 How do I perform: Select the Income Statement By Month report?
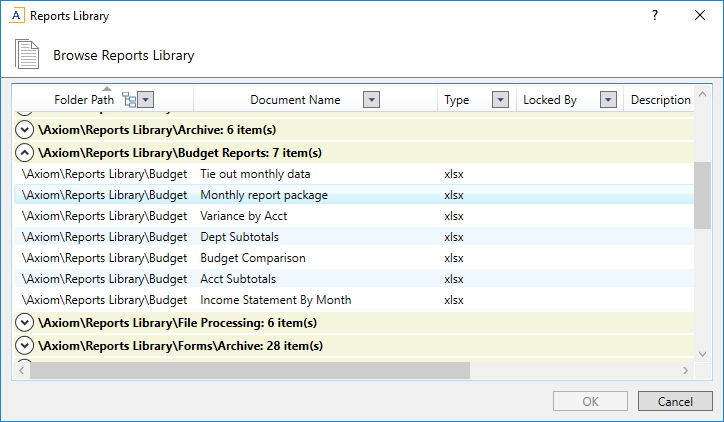tap(275, 300)
